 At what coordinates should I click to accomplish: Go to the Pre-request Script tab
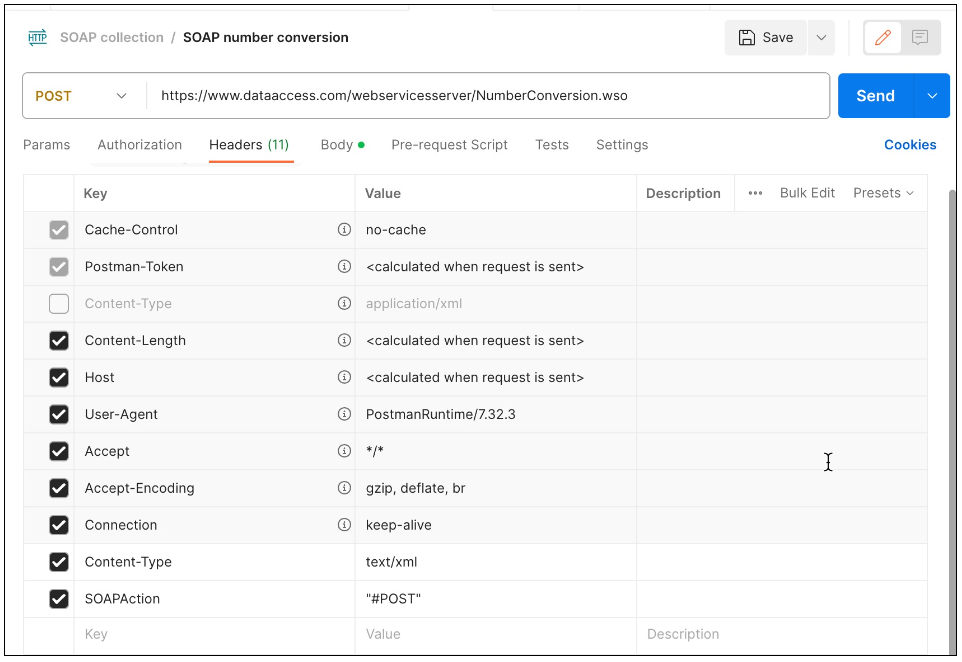coord(450,145)
